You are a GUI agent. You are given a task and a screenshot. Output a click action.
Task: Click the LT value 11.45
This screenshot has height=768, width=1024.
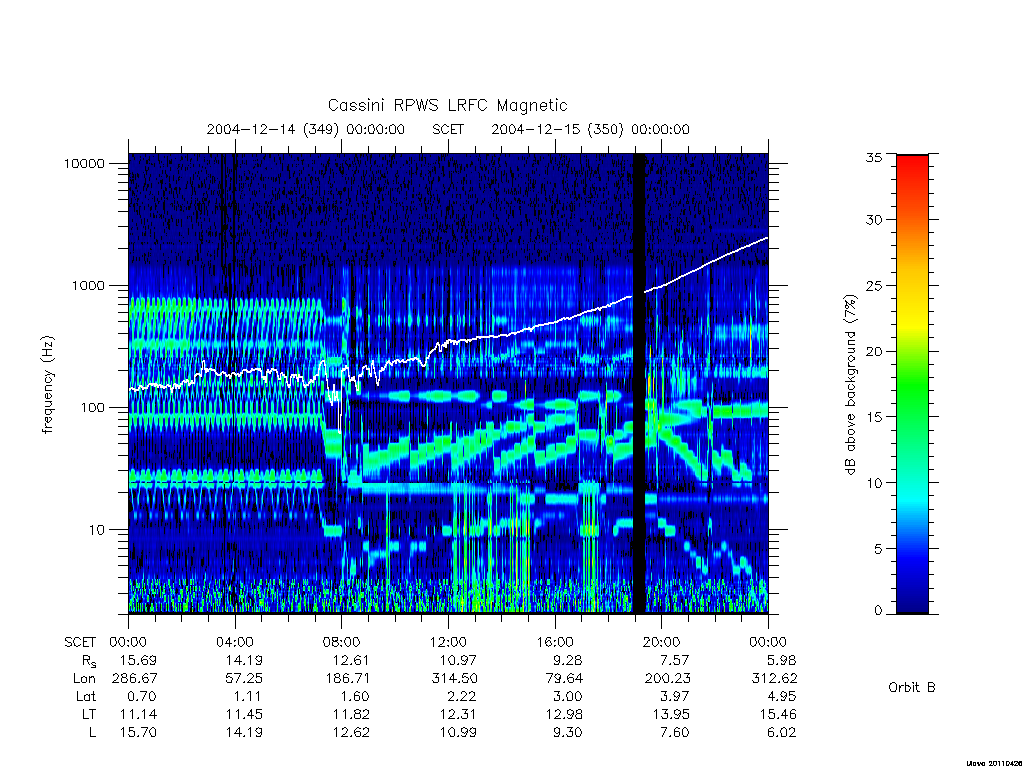pyautogui.click(x=244, y=714)
